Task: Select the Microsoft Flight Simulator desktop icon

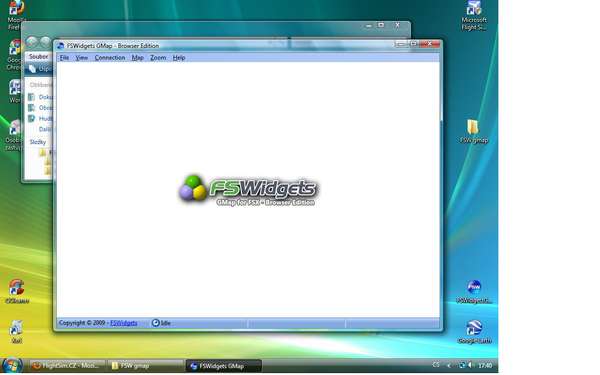Action: 474,15
